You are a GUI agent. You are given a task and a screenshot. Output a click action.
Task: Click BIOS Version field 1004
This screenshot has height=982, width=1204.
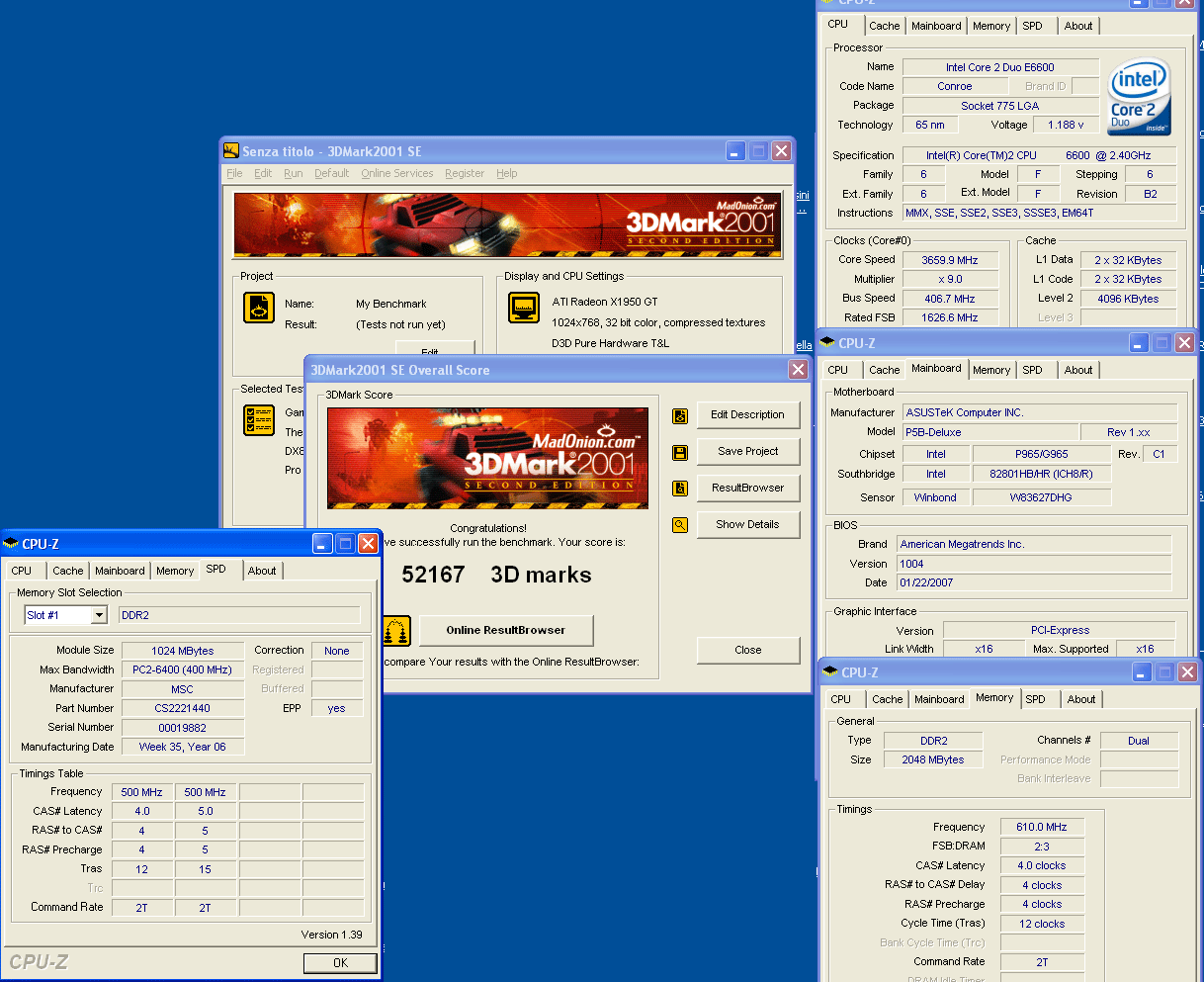point(1034,564)
